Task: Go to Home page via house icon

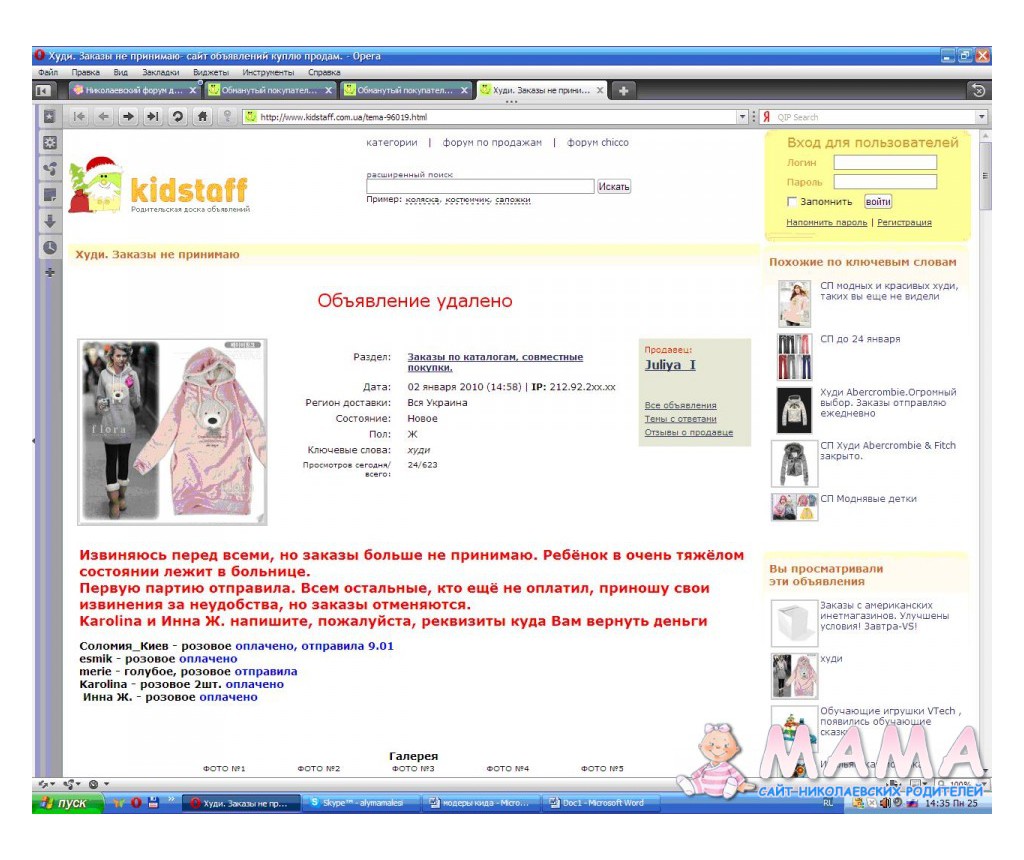Action: pyautogui.click(x=202, y=117)
